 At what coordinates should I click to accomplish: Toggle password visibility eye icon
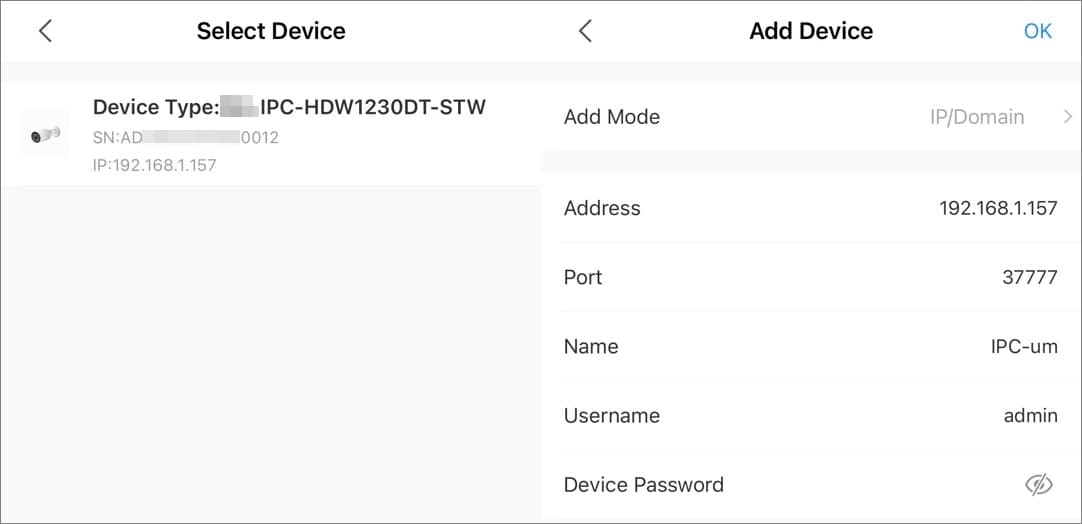1039,485
